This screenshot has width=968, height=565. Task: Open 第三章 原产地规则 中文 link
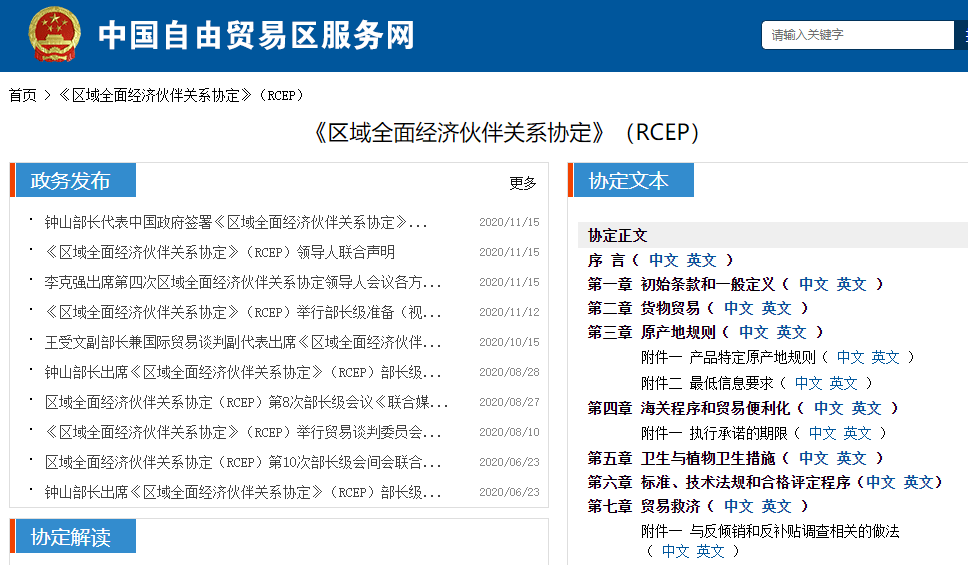pyautogui.click(x=754, y=332)
